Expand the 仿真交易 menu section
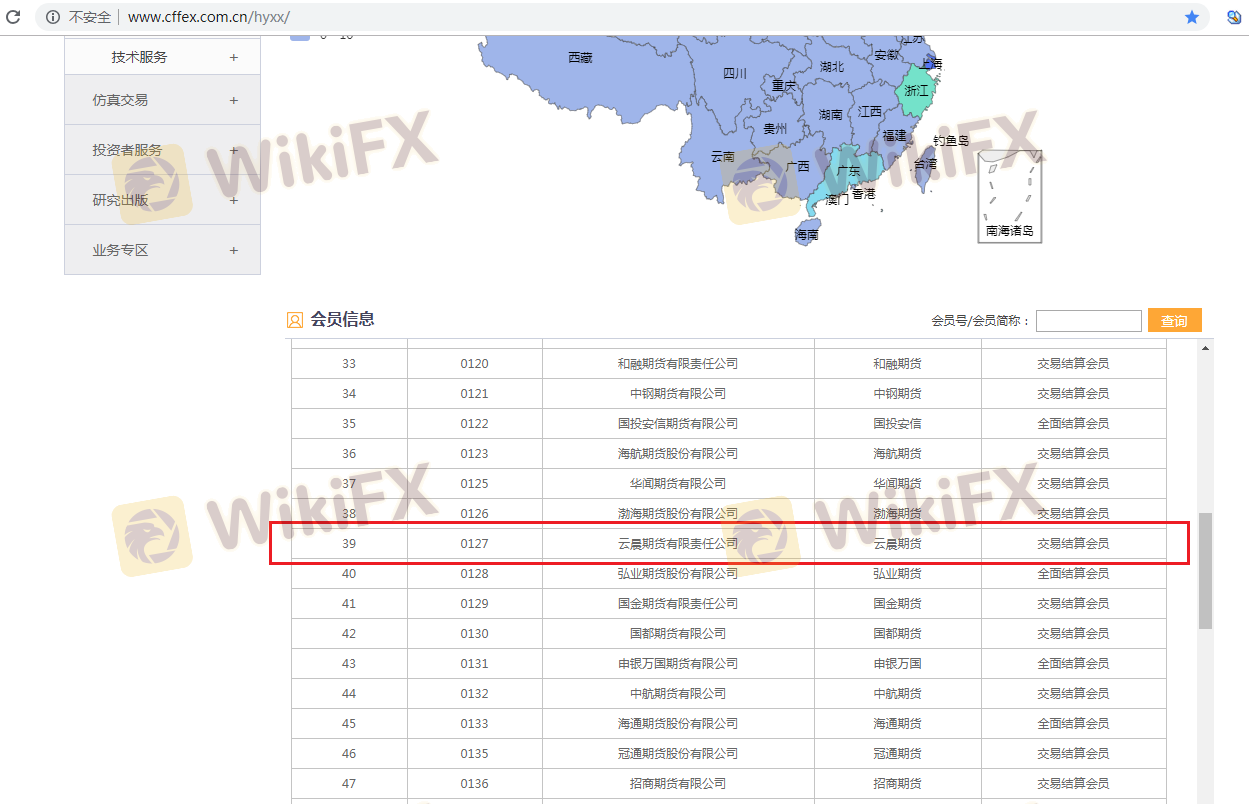This screenshot has height=804, width=1249. point(162,100)
